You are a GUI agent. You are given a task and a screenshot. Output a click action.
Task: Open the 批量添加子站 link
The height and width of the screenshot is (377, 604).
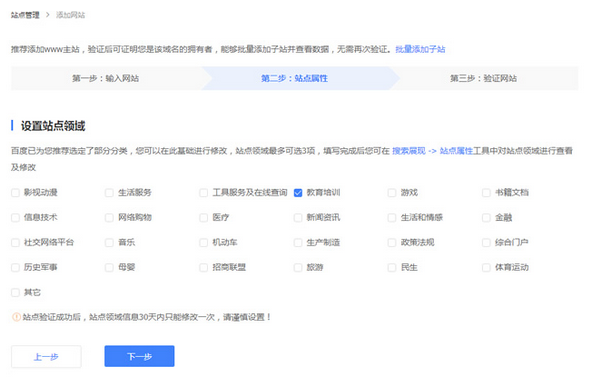point(420,49)
